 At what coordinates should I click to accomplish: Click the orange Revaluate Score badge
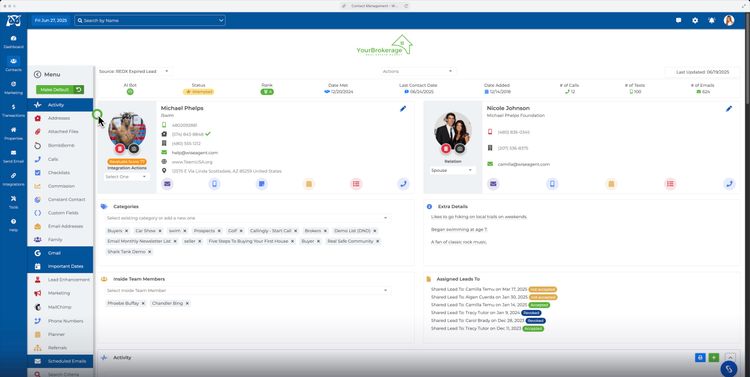127,162
